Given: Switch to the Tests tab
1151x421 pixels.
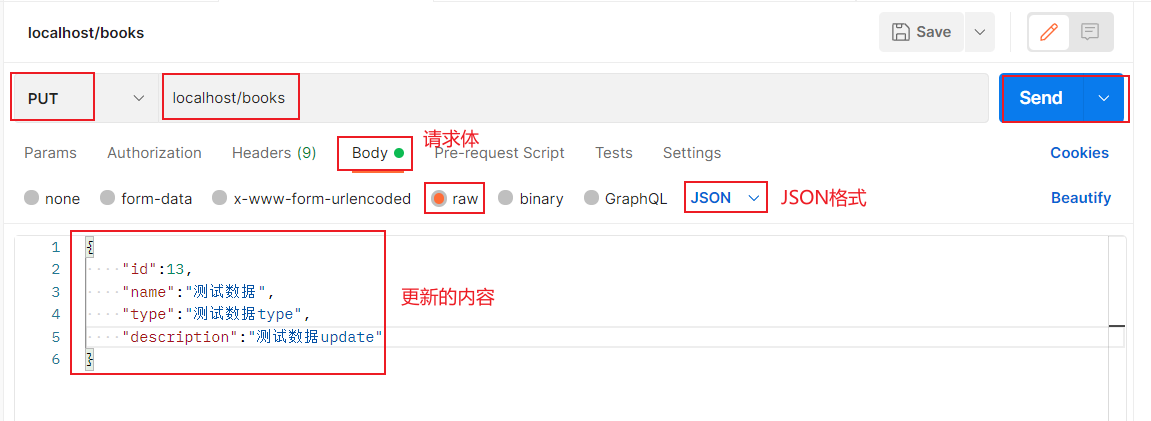Looking at the screenshot, I should (x=614, y=153).
